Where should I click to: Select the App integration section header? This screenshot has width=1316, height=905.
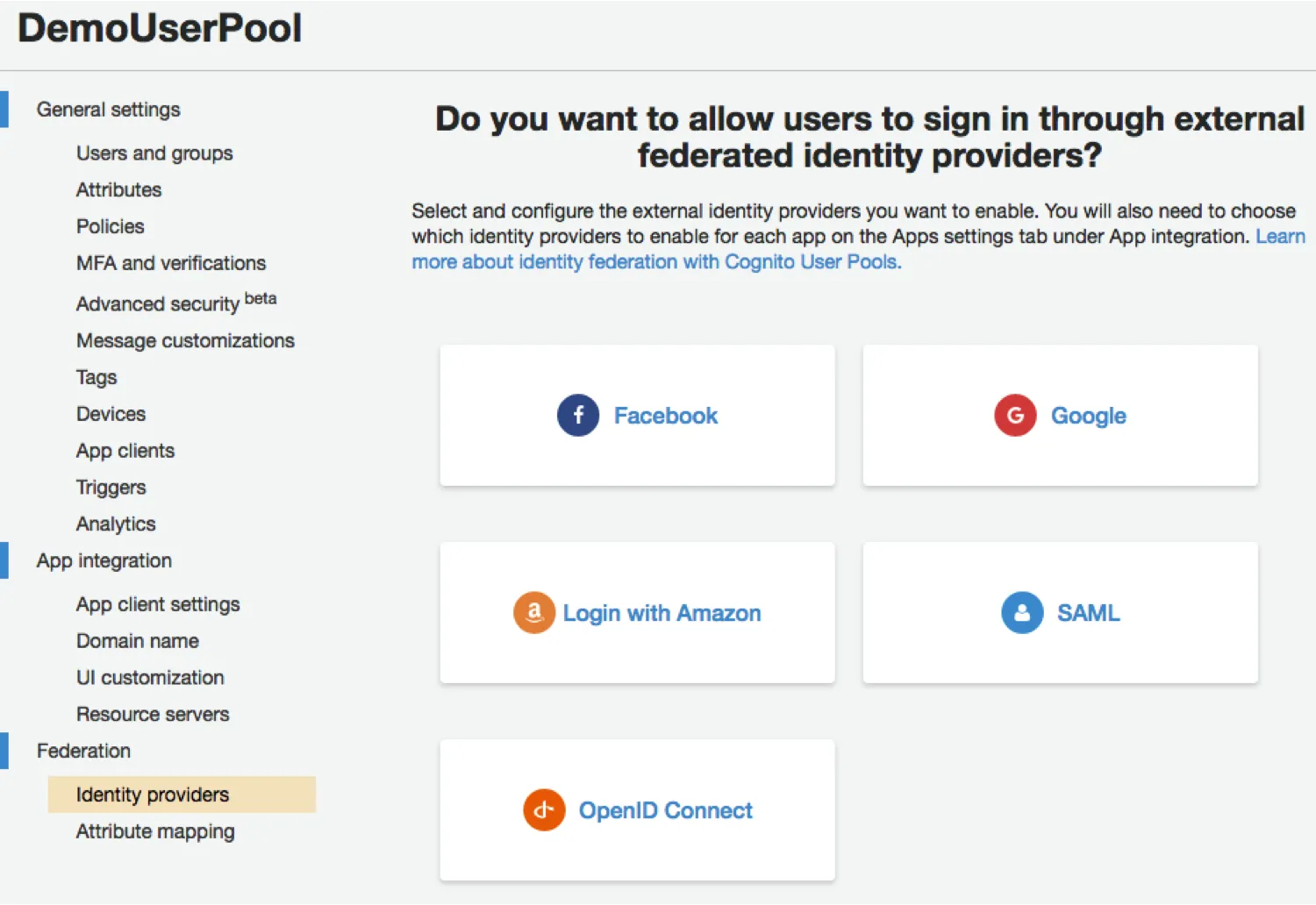tap(104, 560)
